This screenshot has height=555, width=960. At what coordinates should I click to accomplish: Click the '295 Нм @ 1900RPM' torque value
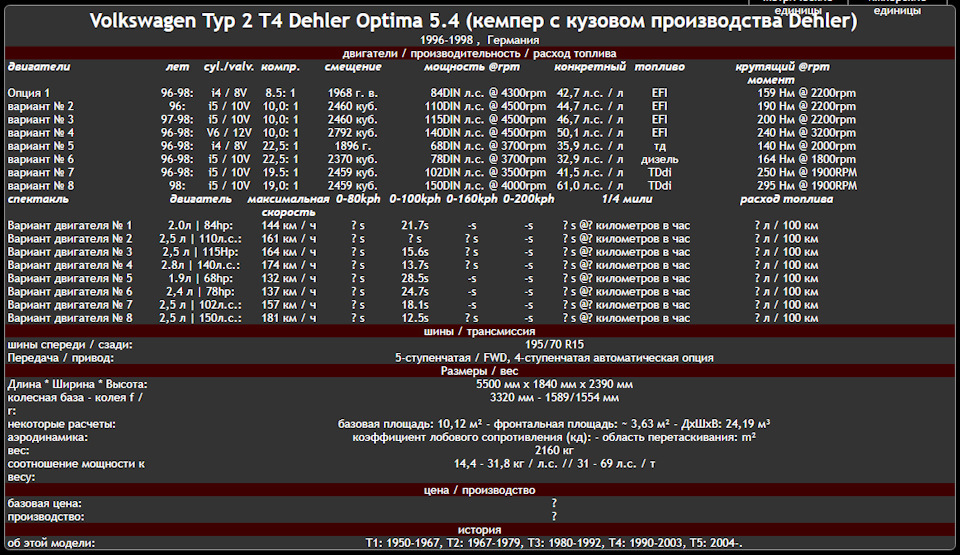(x=807, y=186)
